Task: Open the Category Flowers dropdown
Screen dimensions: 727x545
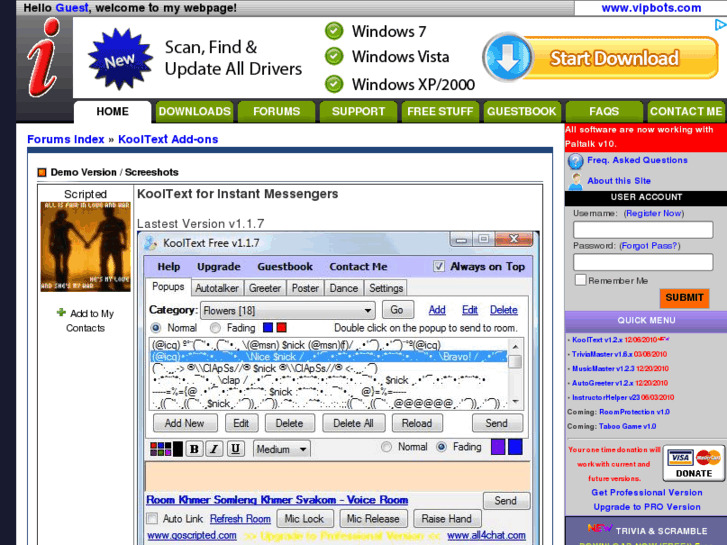Action: (287, 310)
